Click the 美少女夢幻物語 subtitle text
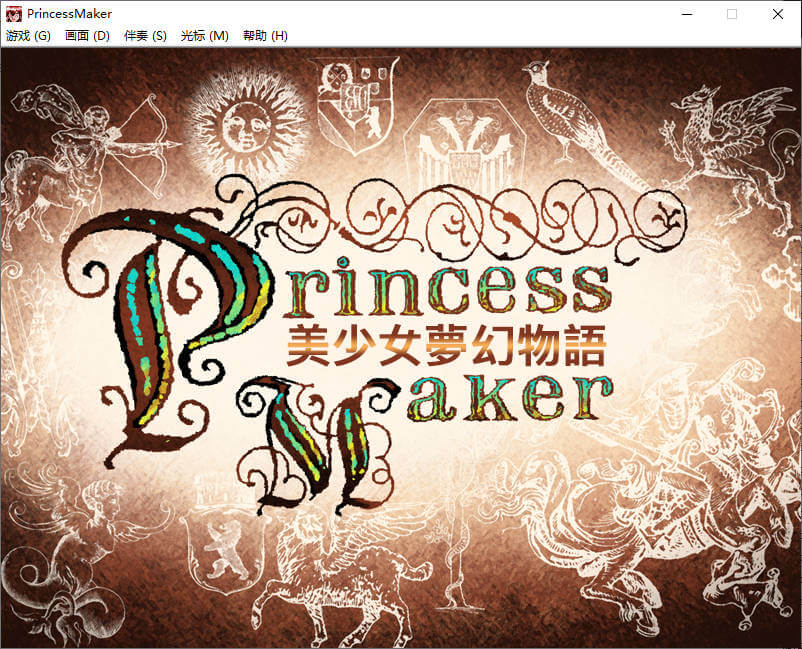 point(446,348)
